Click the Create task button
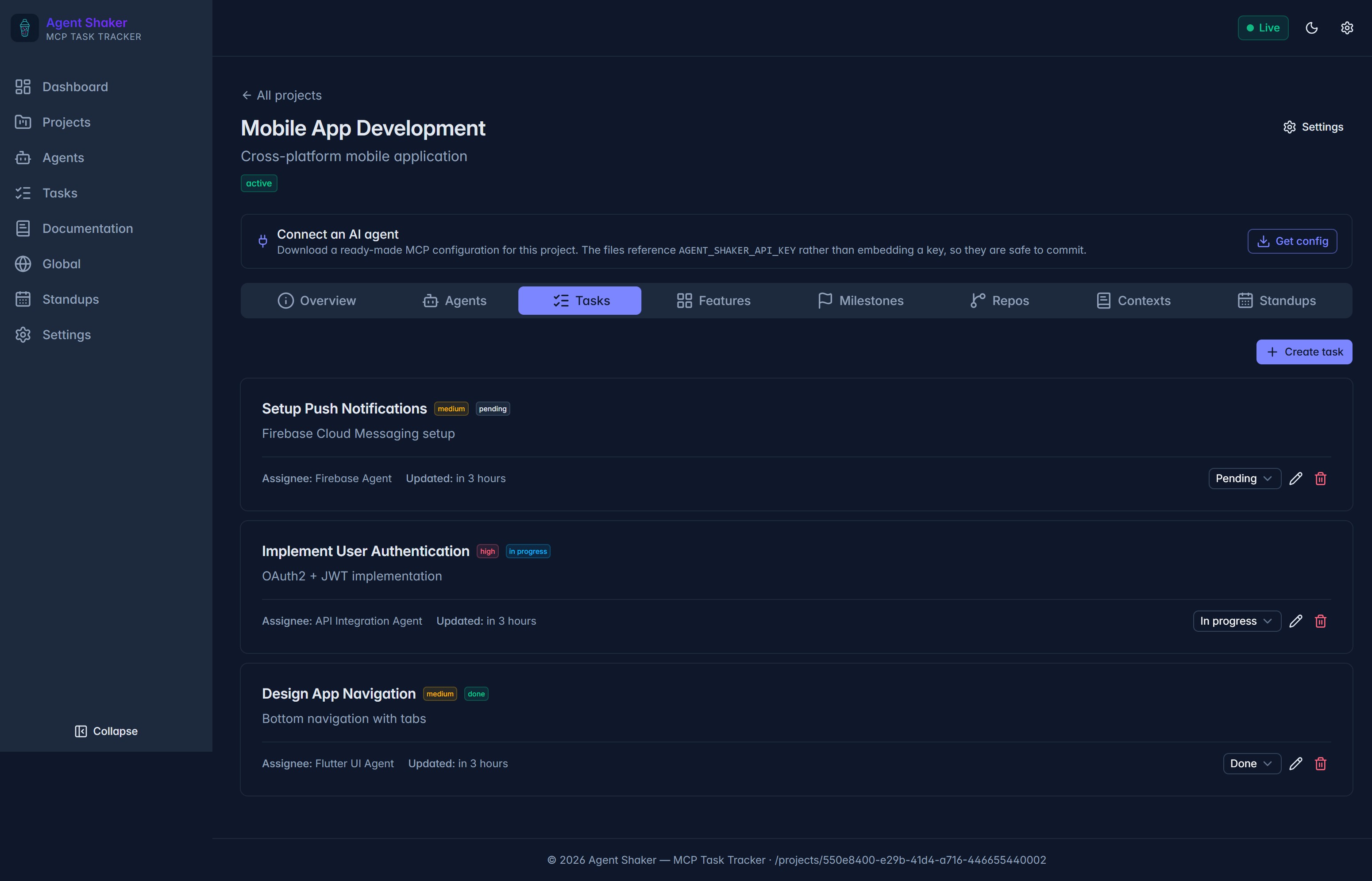 (1304, 352)
